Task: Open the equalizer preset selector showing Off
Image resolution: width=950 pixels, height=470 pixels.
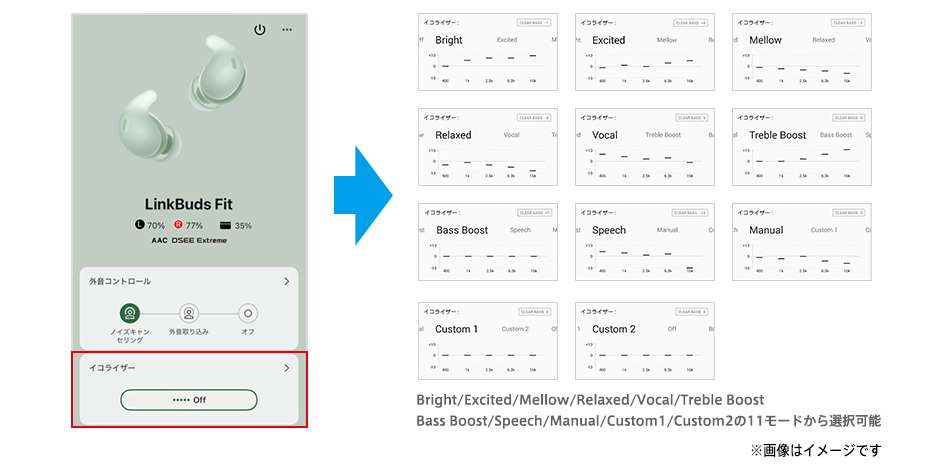Action: (189, 399)
